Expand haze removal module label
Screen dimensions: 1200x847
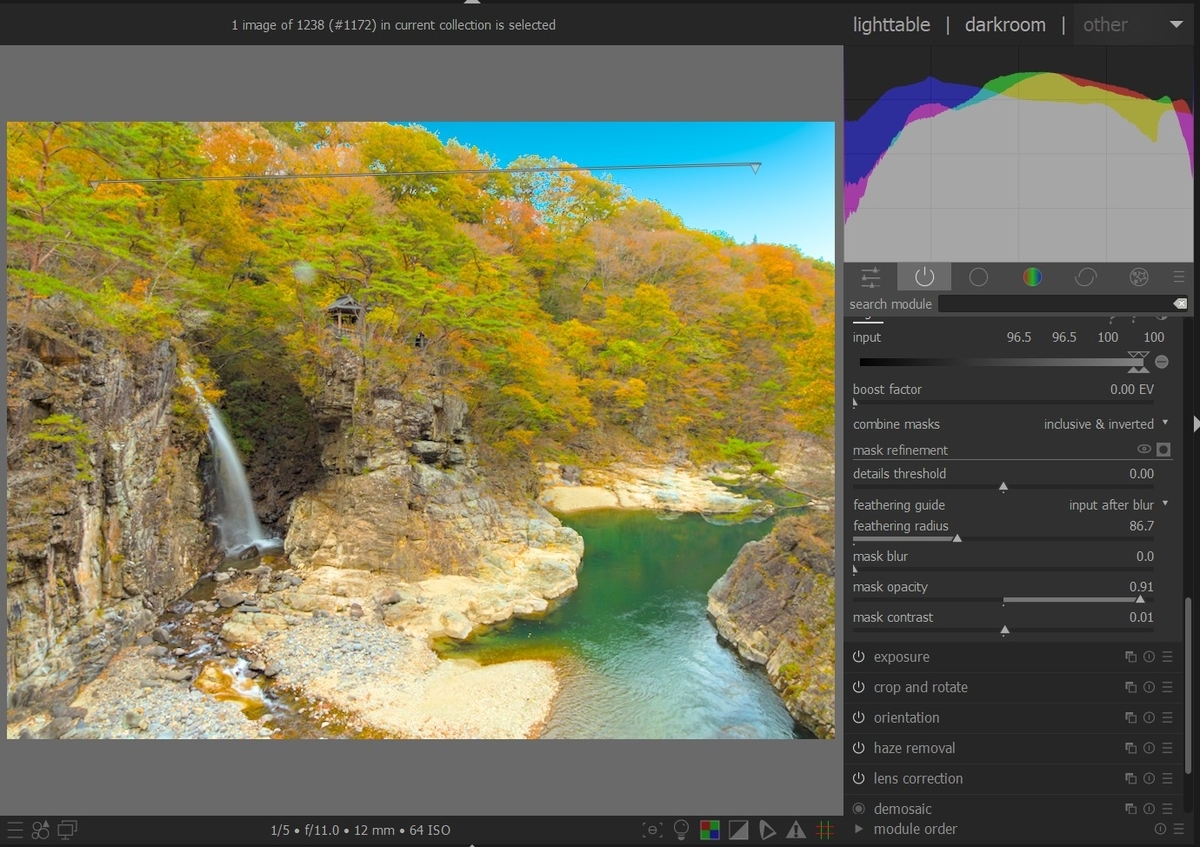(914, 748)
